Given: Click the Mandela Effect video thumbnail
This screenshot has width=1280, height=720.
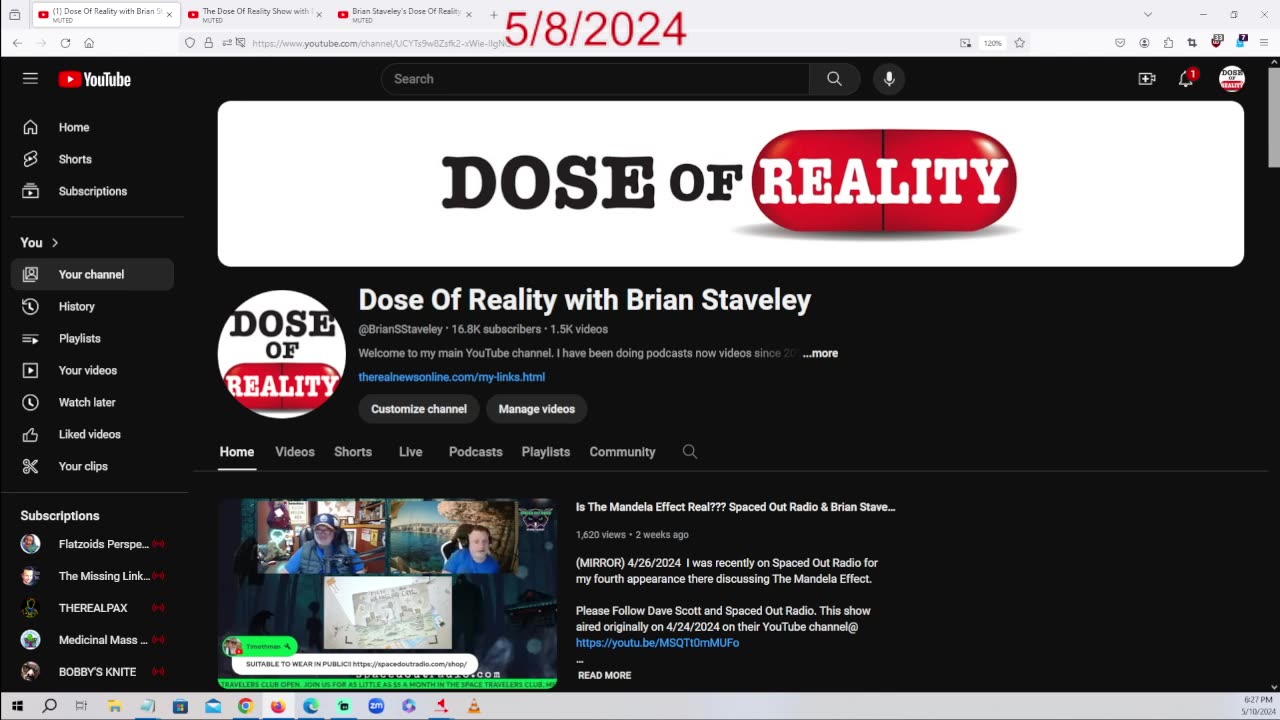Looking at the screenshot, I should [x=388, y=594].
